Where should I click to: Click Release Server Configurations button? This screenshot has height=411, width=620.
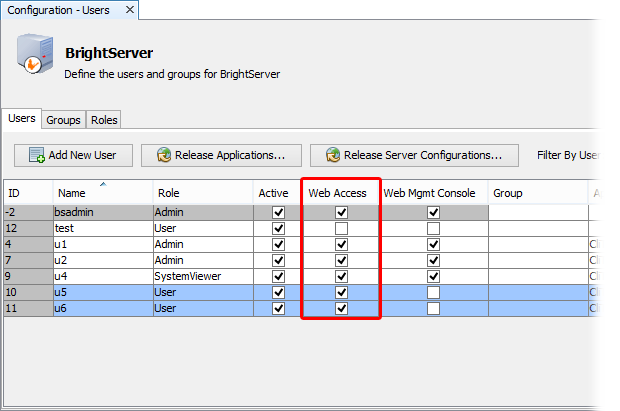[413, 155]
